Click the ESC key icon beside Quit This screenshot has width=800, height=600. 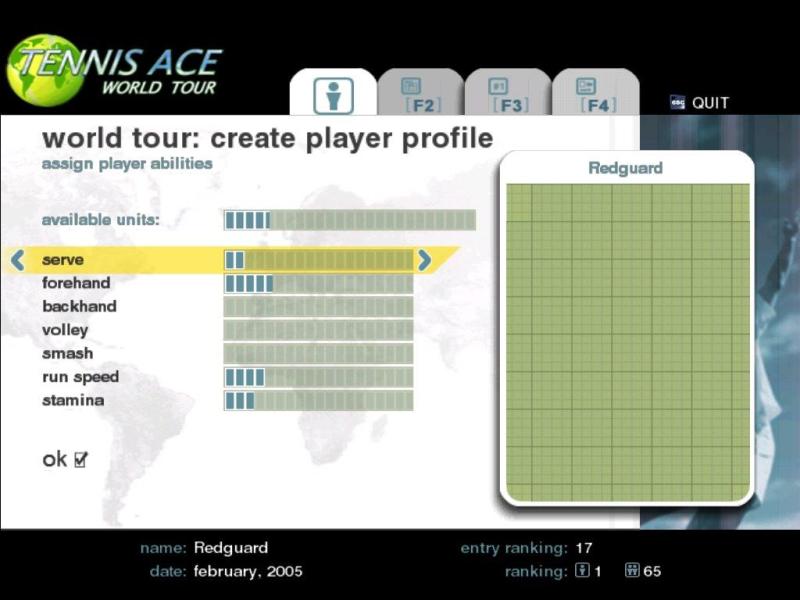(677, 103)
